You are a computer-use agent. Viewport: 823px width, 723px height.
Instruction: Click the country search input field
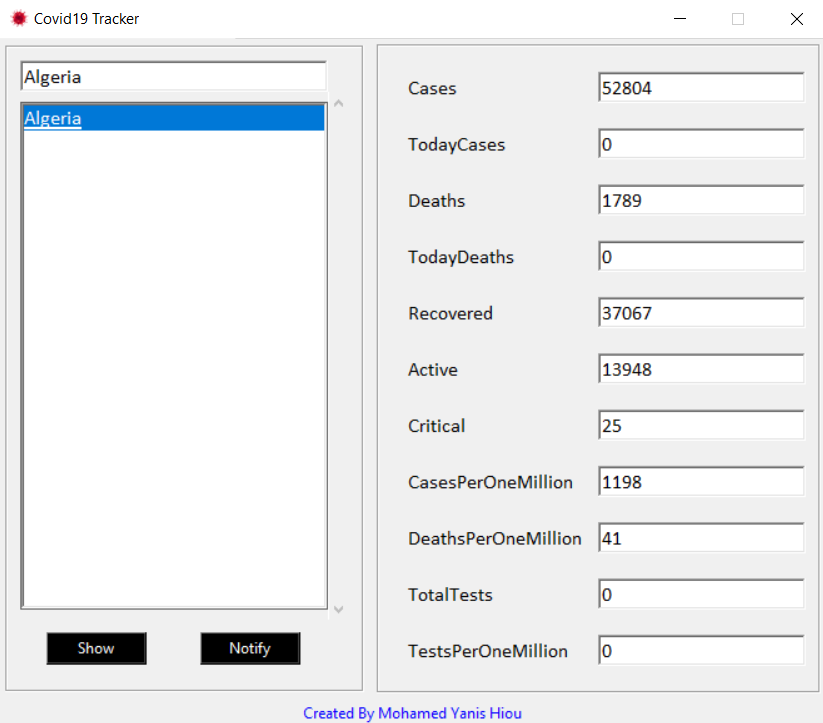173,77
